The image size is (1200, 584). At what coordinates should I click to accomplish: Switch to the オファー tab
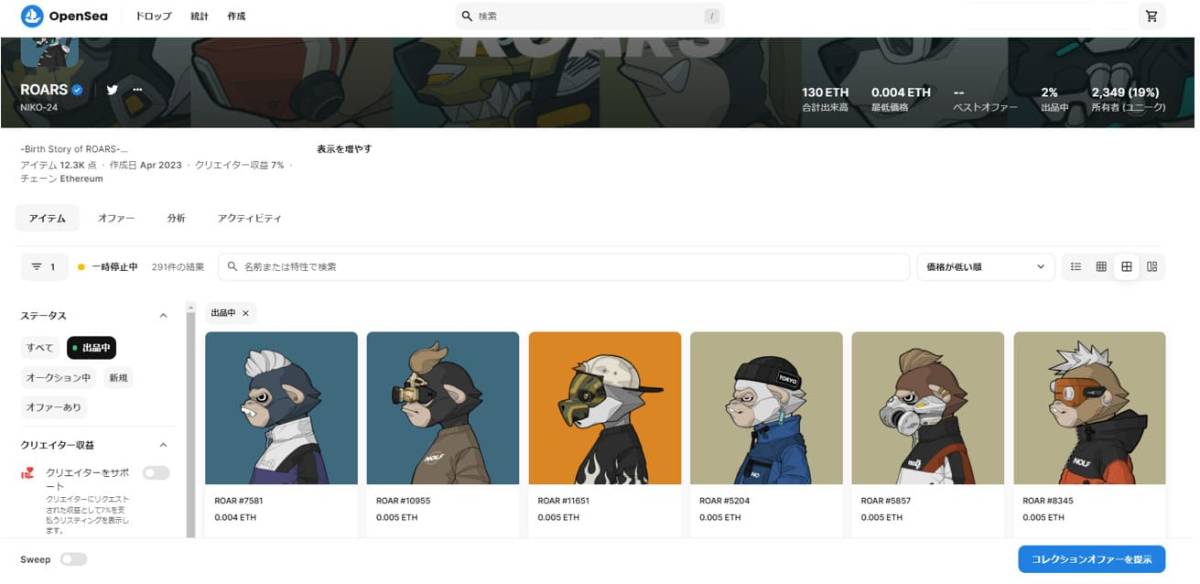[x=116, y=218]
